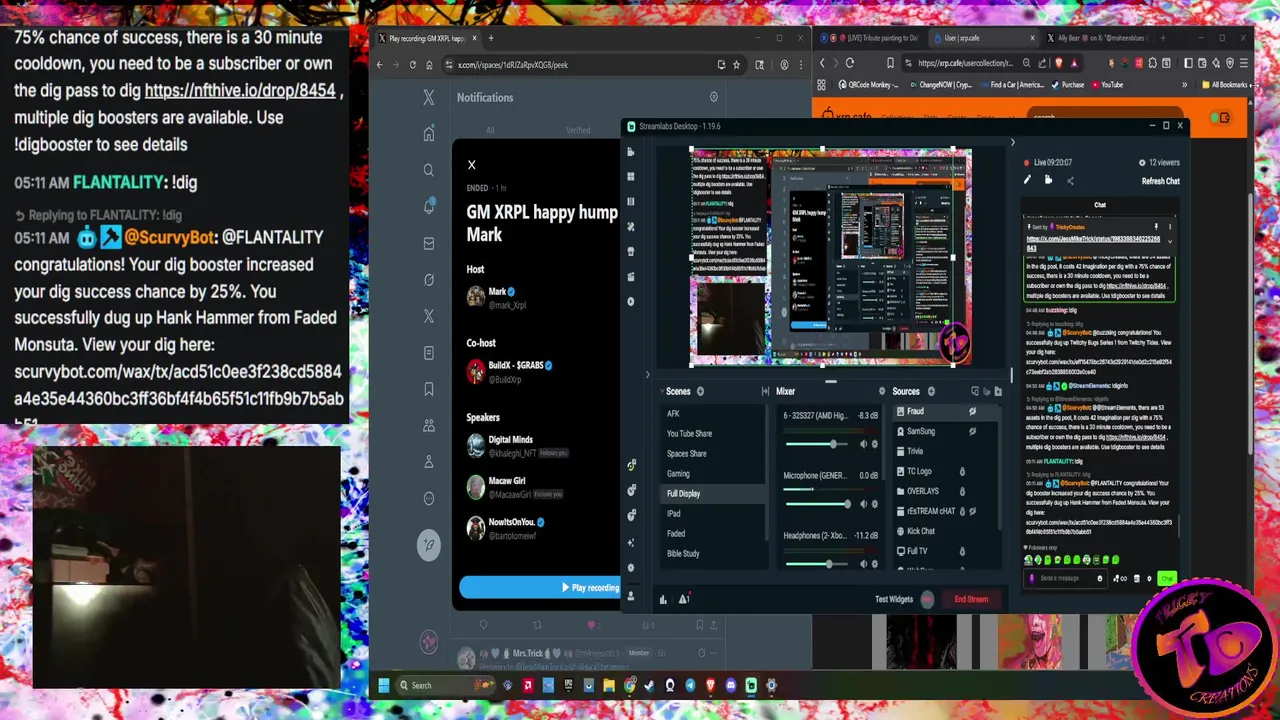Open settings gear for Headphones mixer channel
The width and height of the screenshot is (1280, 720).
tap(875, 563)
